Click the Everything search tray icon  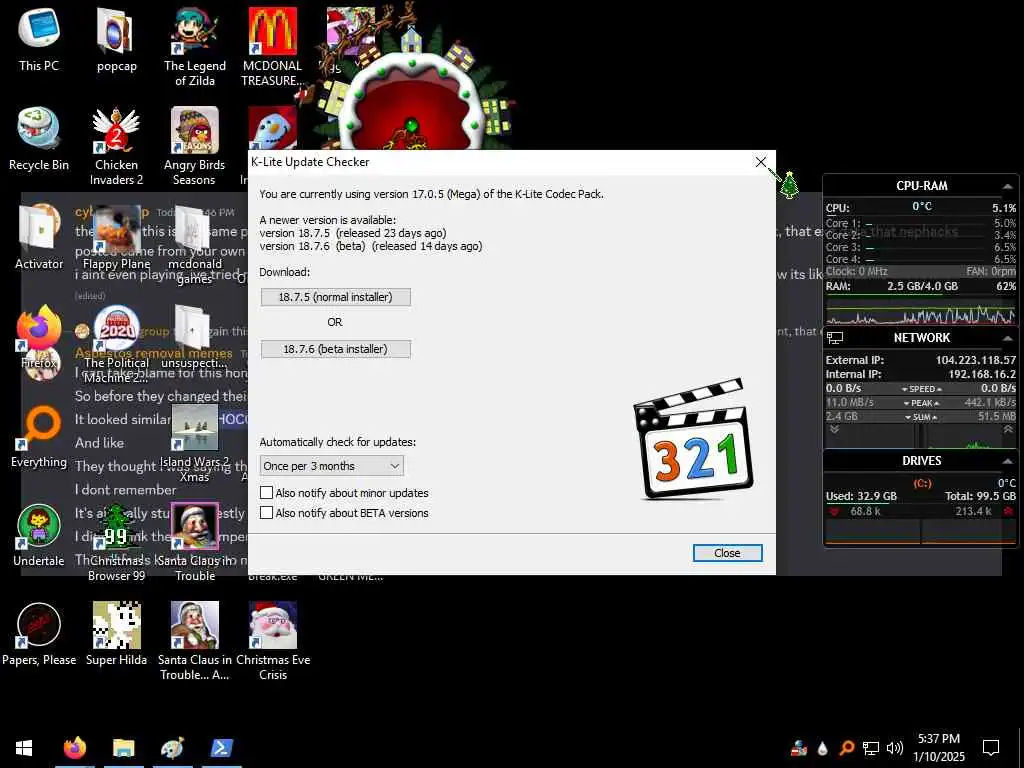[x=846, y=748]
